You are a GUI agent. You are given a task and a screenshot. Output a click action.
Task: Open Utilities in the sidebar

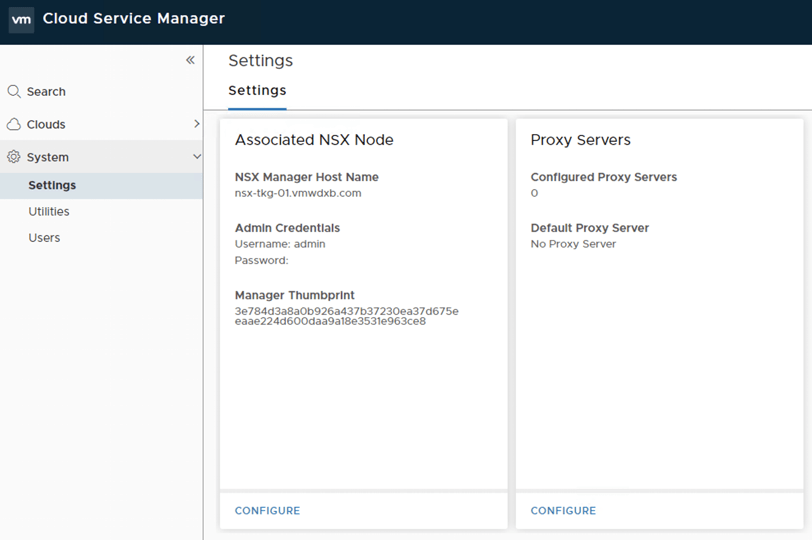pos(49,211)
